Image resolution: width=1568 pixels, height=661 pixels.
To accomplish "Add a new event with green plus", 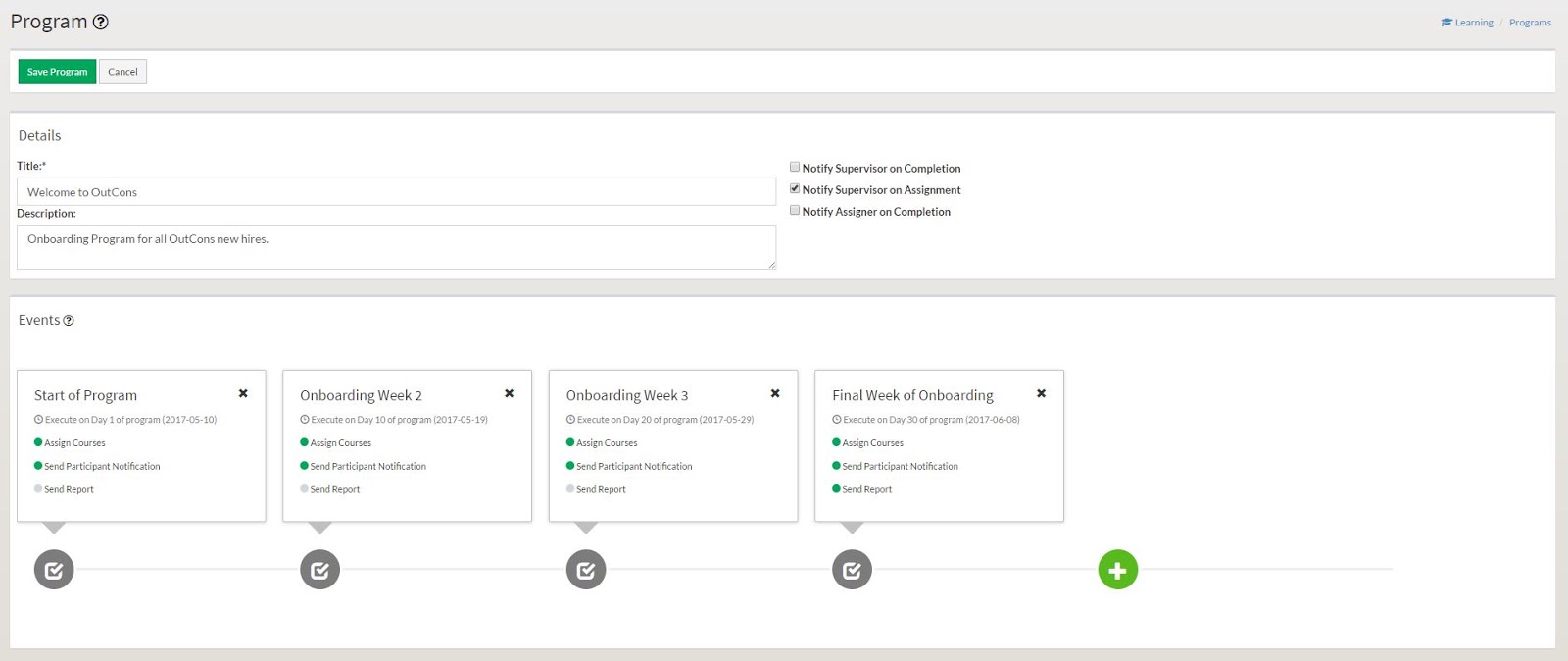I will 1117,570.
